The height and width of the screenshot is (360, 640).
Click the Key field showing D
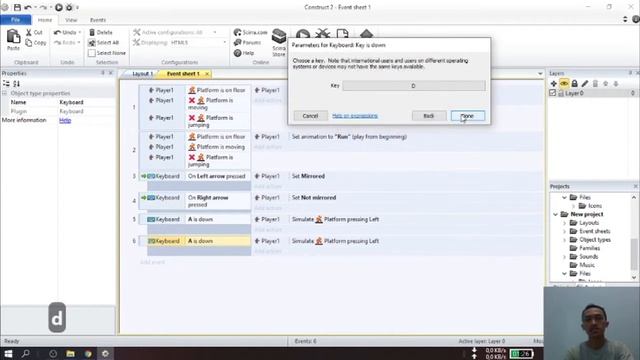[x=414, y=86]
